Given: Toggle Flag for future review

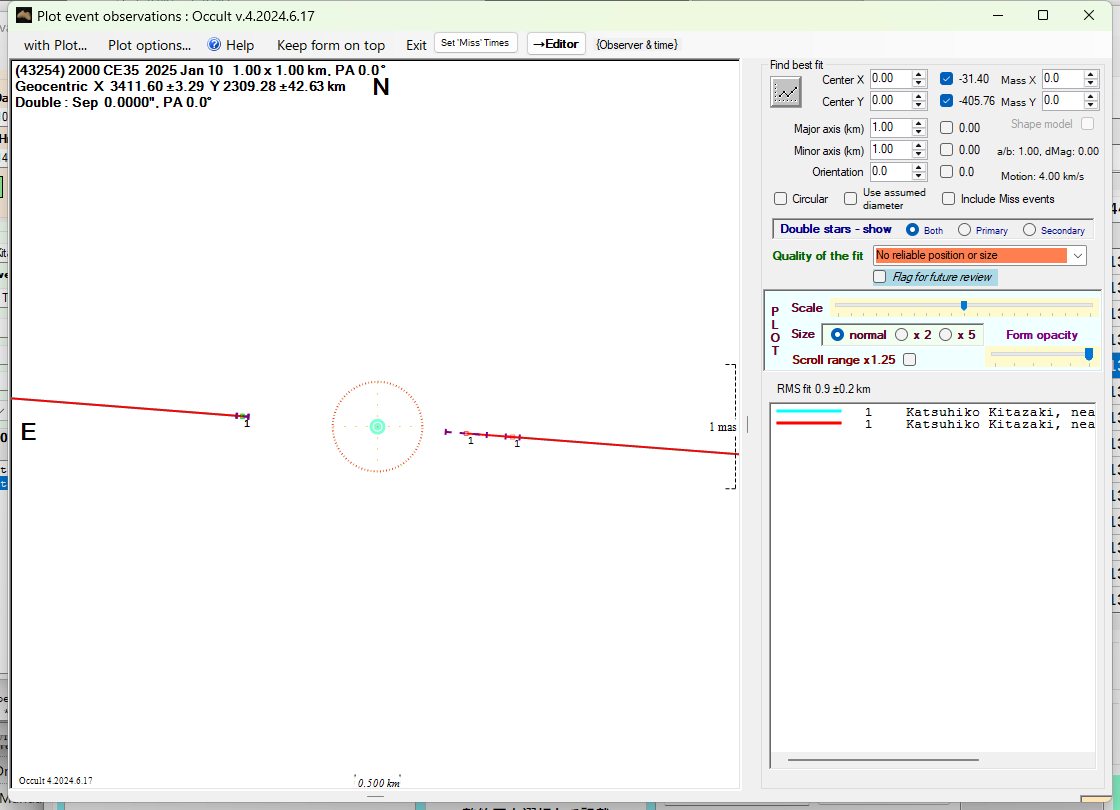Looking at the screenshot, I should (880, 277).
